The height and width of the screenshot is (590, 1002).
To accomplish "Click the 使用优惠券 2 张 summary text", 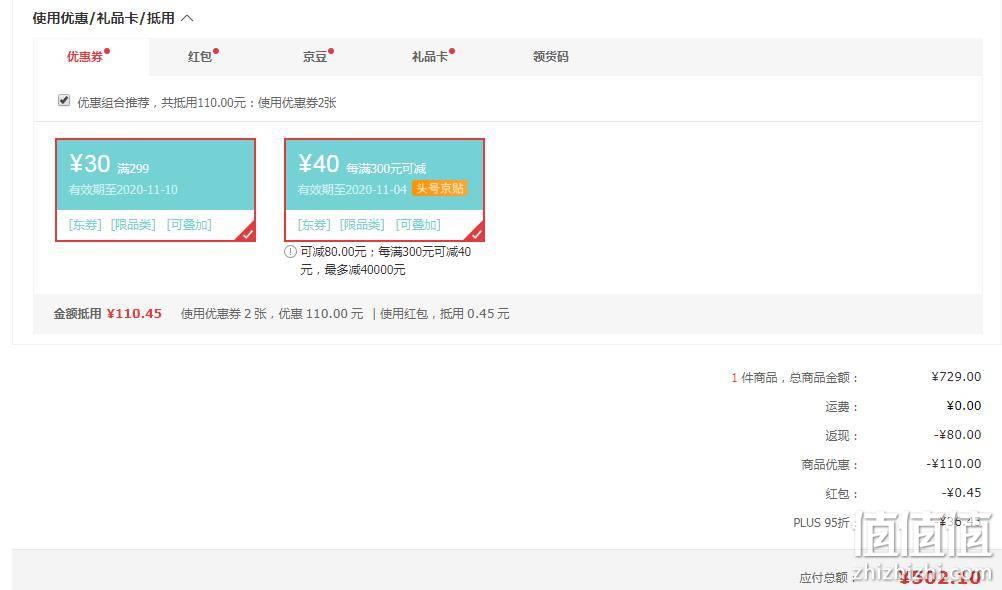I will point(224,313).
